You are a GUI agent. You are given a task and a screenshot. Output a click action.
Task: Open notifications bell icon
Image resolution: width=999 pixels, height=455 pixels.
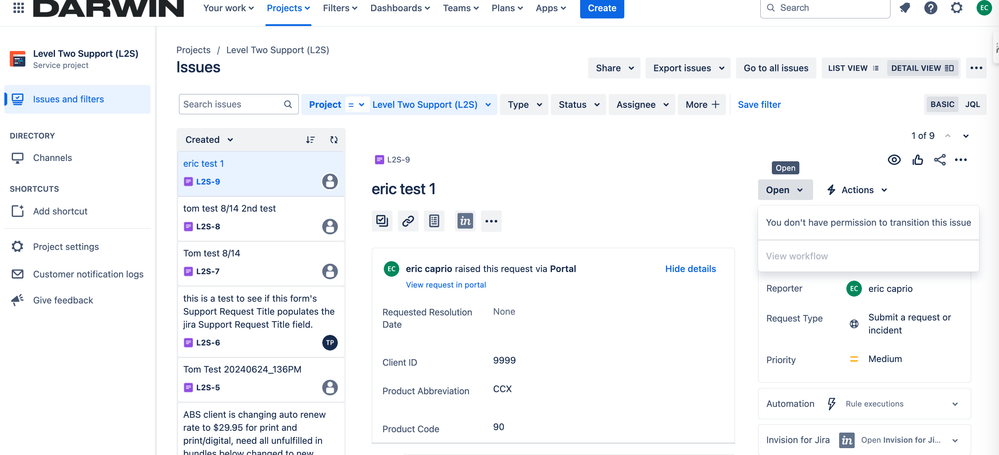(905, 8)
